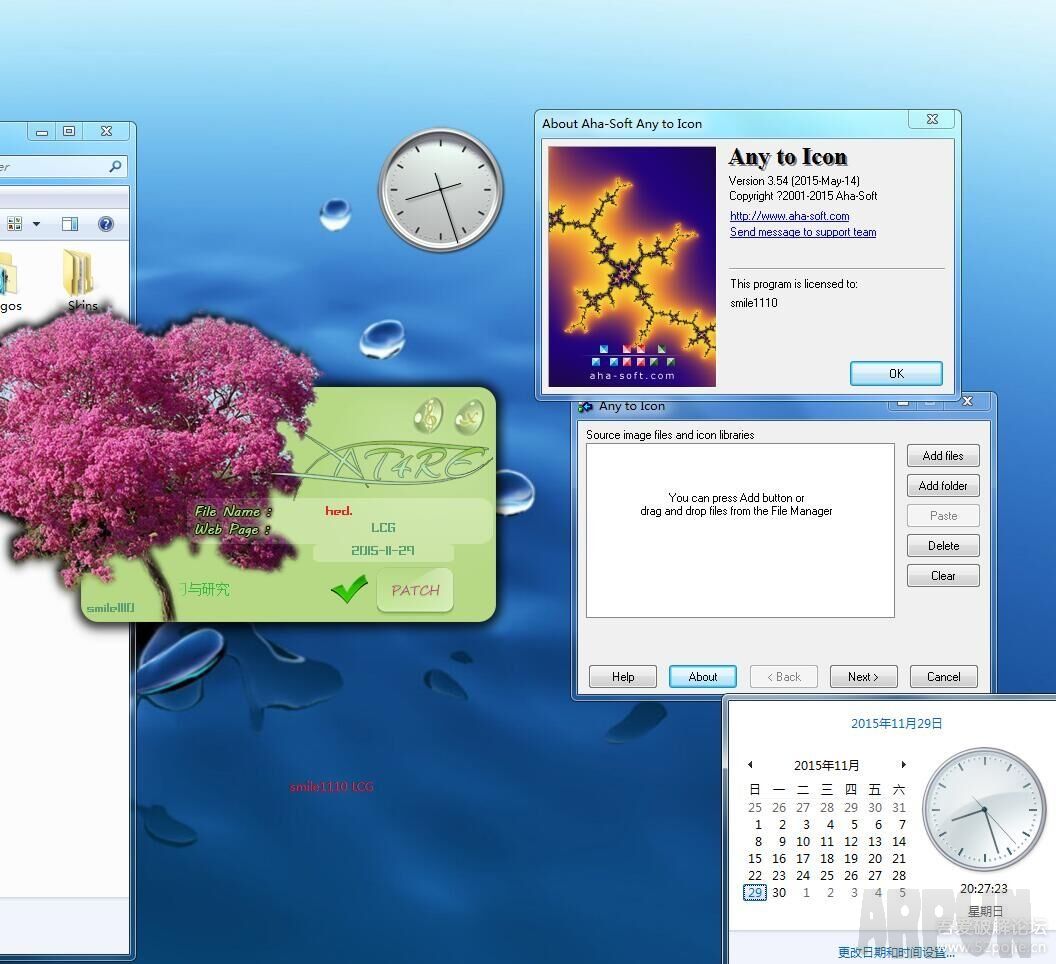
Task: Click the music note icon in patcher
Action: [x=428, y=416]
